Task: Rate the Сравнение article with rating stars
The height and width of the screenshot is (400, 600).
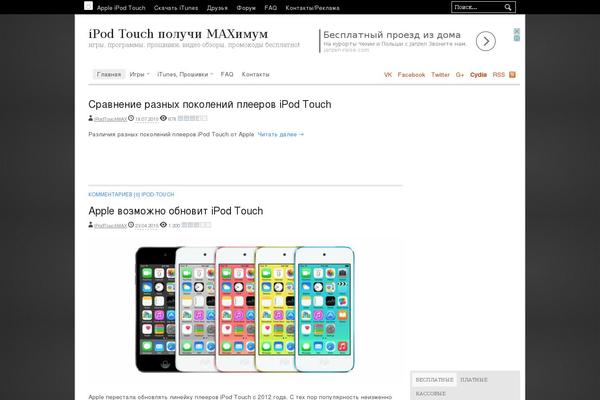Action: point(192,118)
